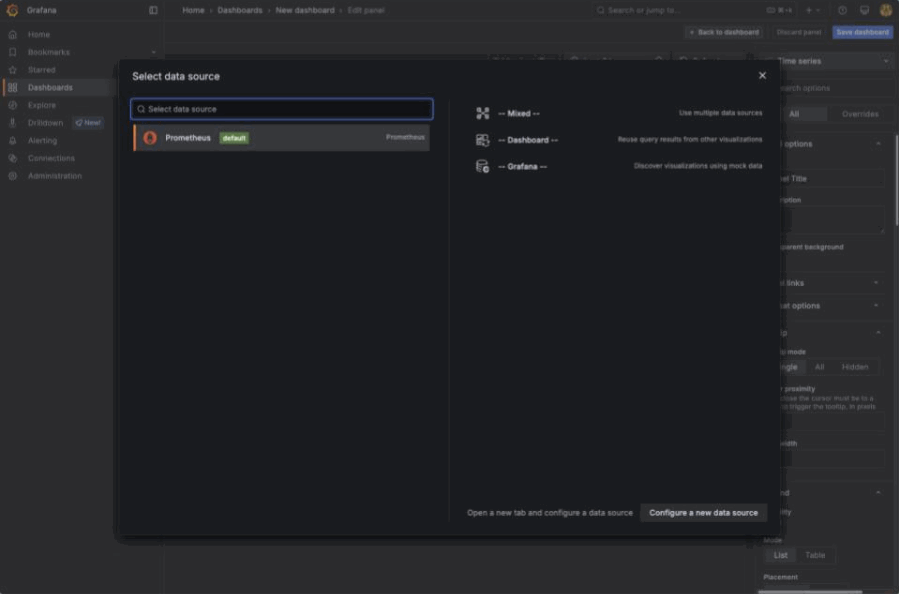Pick the Grafana mock data source icon
Viewport: 899px width, 594px height.
point(483,166)
